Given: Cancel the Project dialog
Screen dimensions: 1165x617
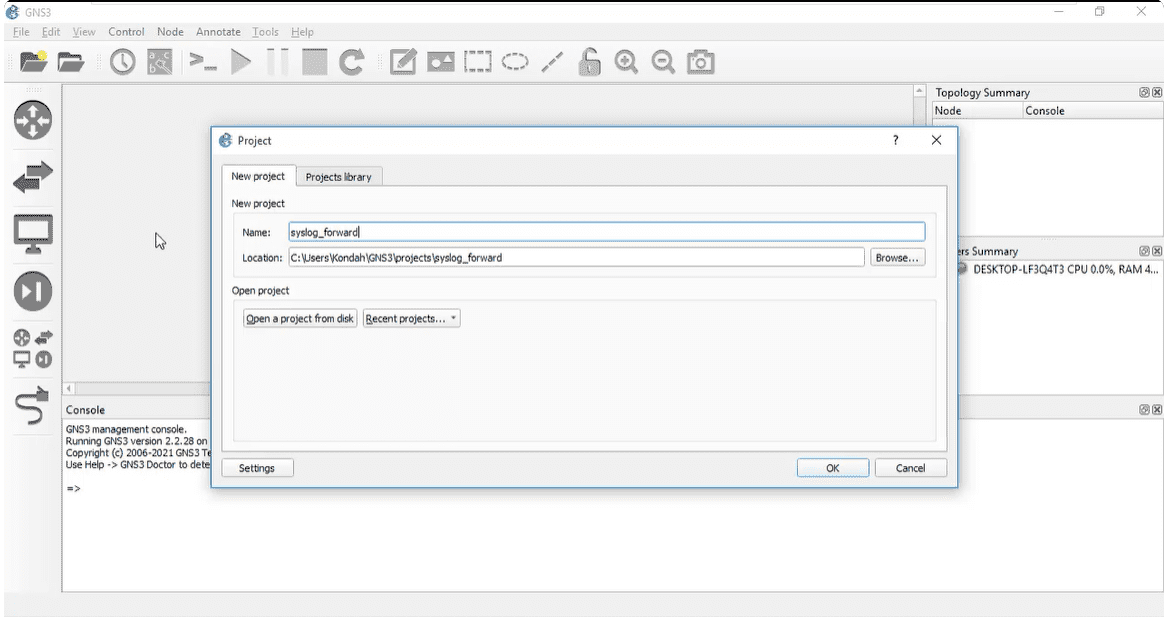Looking at the screenshot, I should tap(910, 468).
